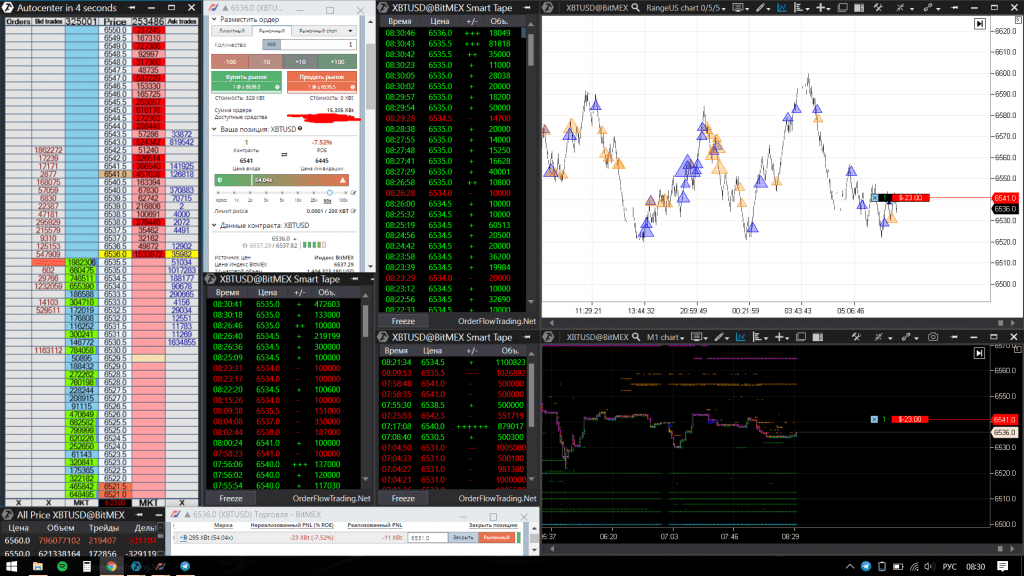Select the 'Рыночный стоп' order tab
This screenshot has width=1024, height=576.
[317, 31]
